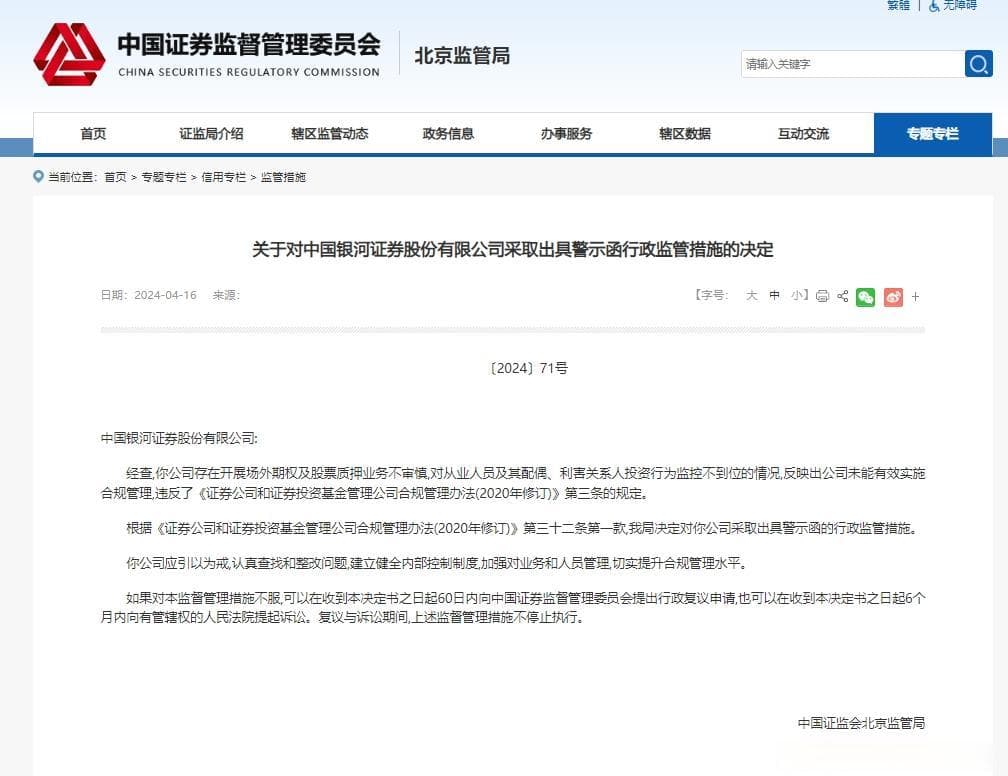1008x776 pixels.
Task: Click document number 〔2024〕71号
Action: [528, 368]
